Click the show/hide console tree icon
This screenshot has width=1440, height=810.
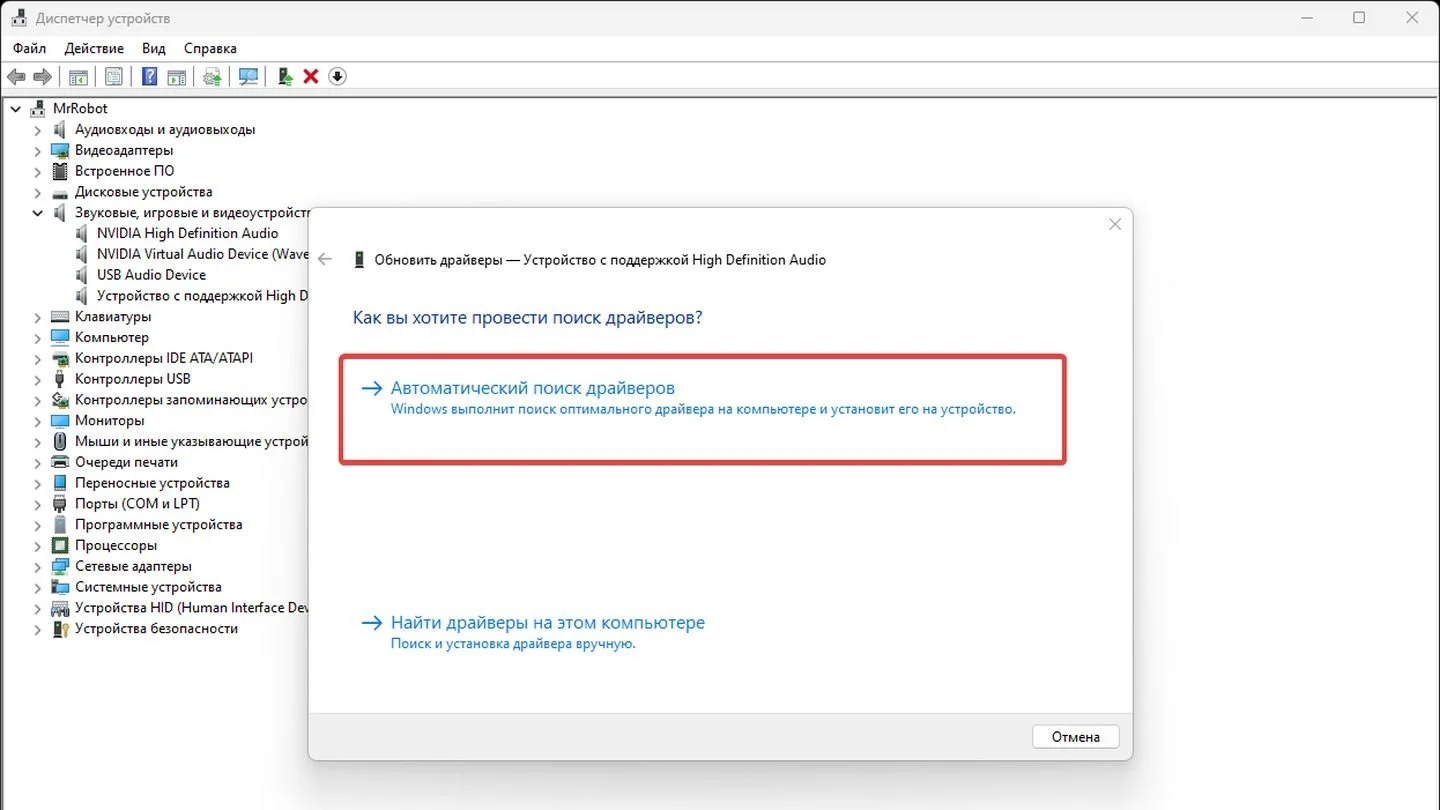[79, 77]
